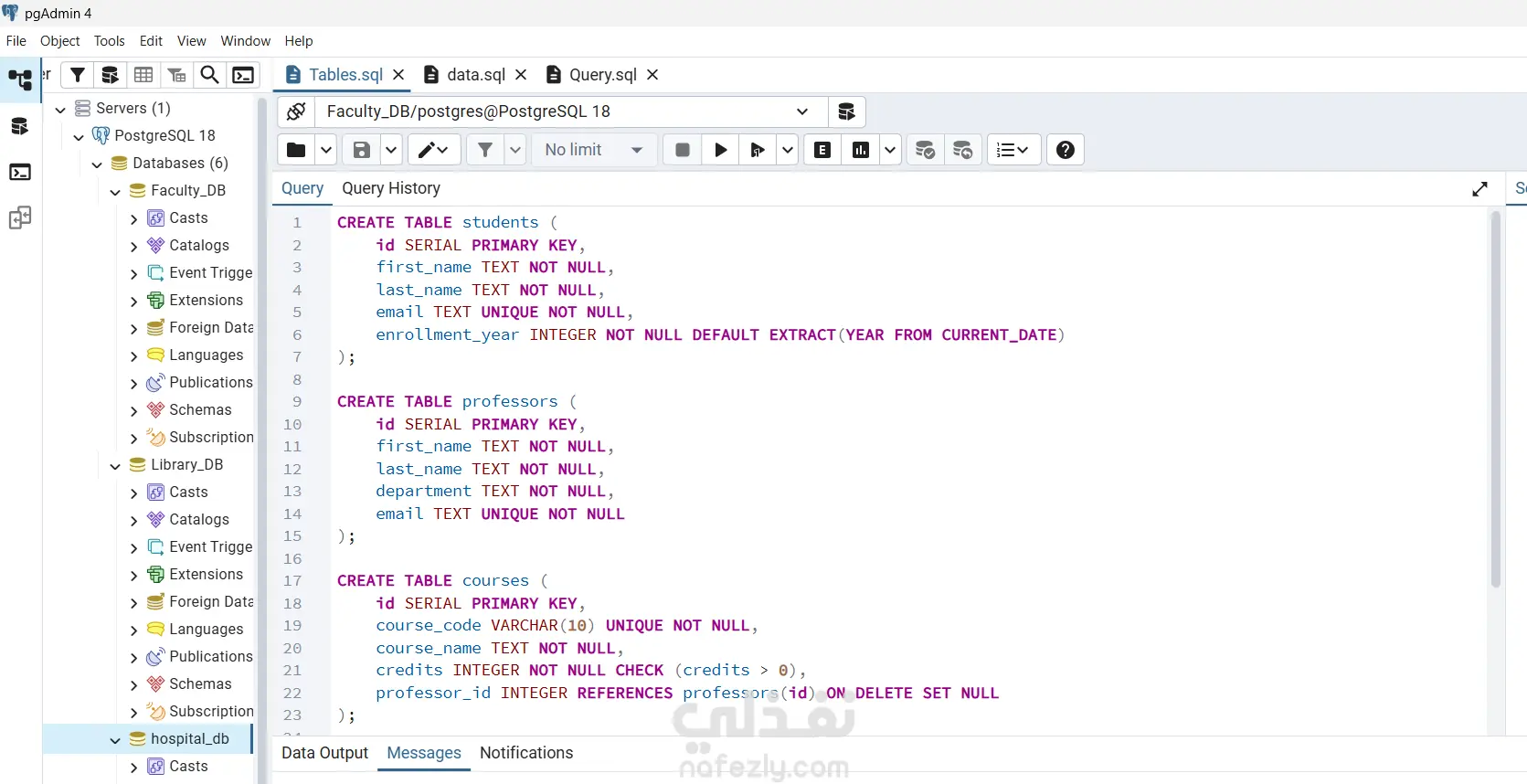Collapse the Faculty_DB database node
Screen dimensions: 1527x784
(x=115, y=191)
